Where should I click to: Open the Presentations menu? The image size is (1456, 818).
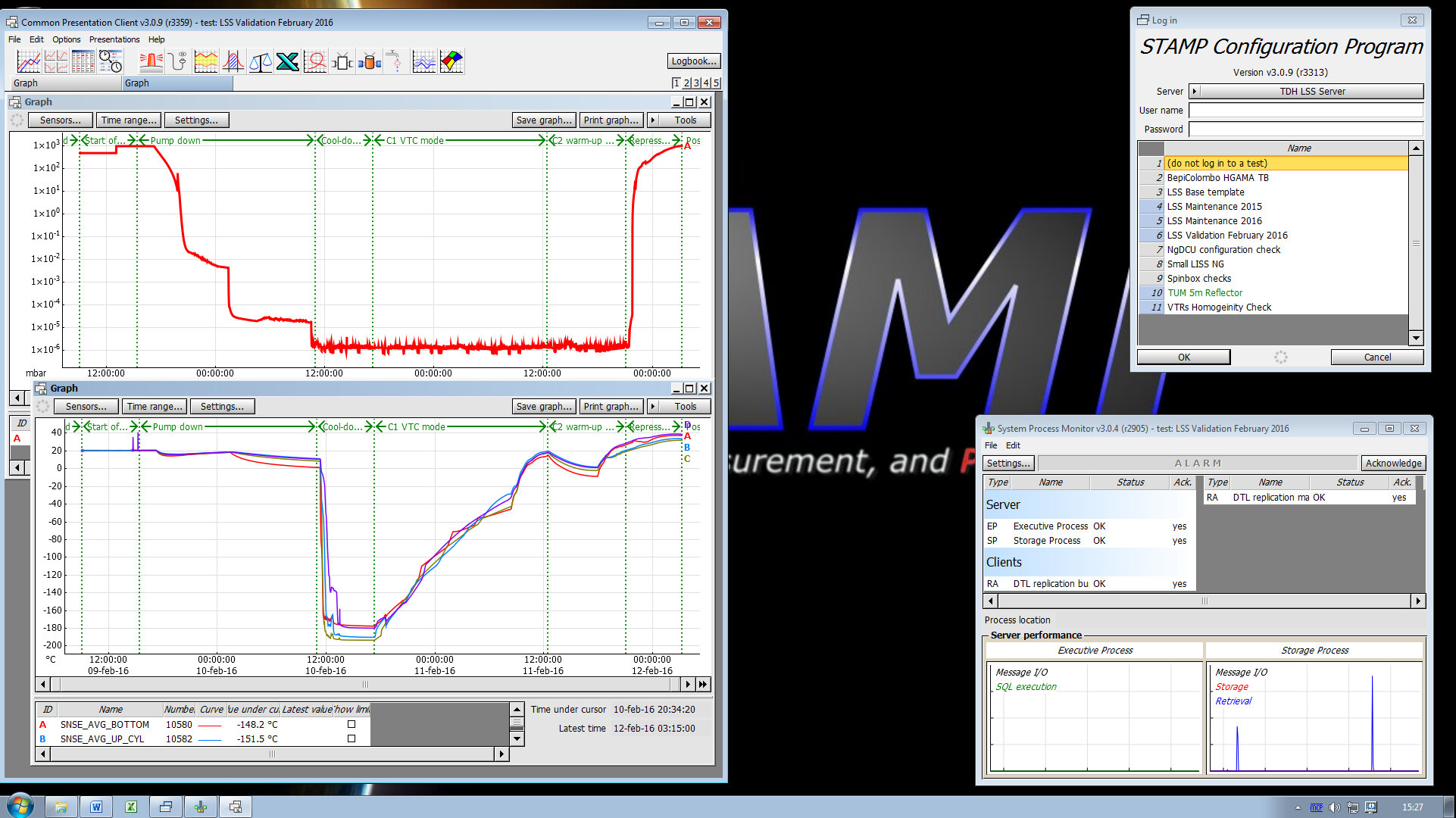[114, 39]
